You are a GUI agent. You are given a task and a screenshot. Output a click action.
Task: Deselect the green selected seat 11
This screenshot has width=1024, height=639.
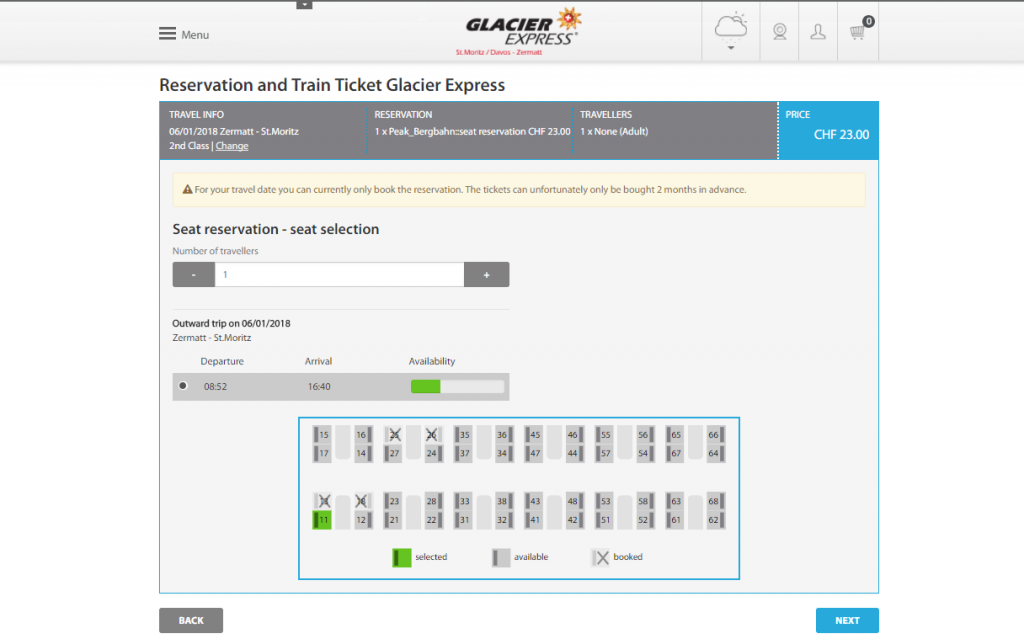[322, 519]
